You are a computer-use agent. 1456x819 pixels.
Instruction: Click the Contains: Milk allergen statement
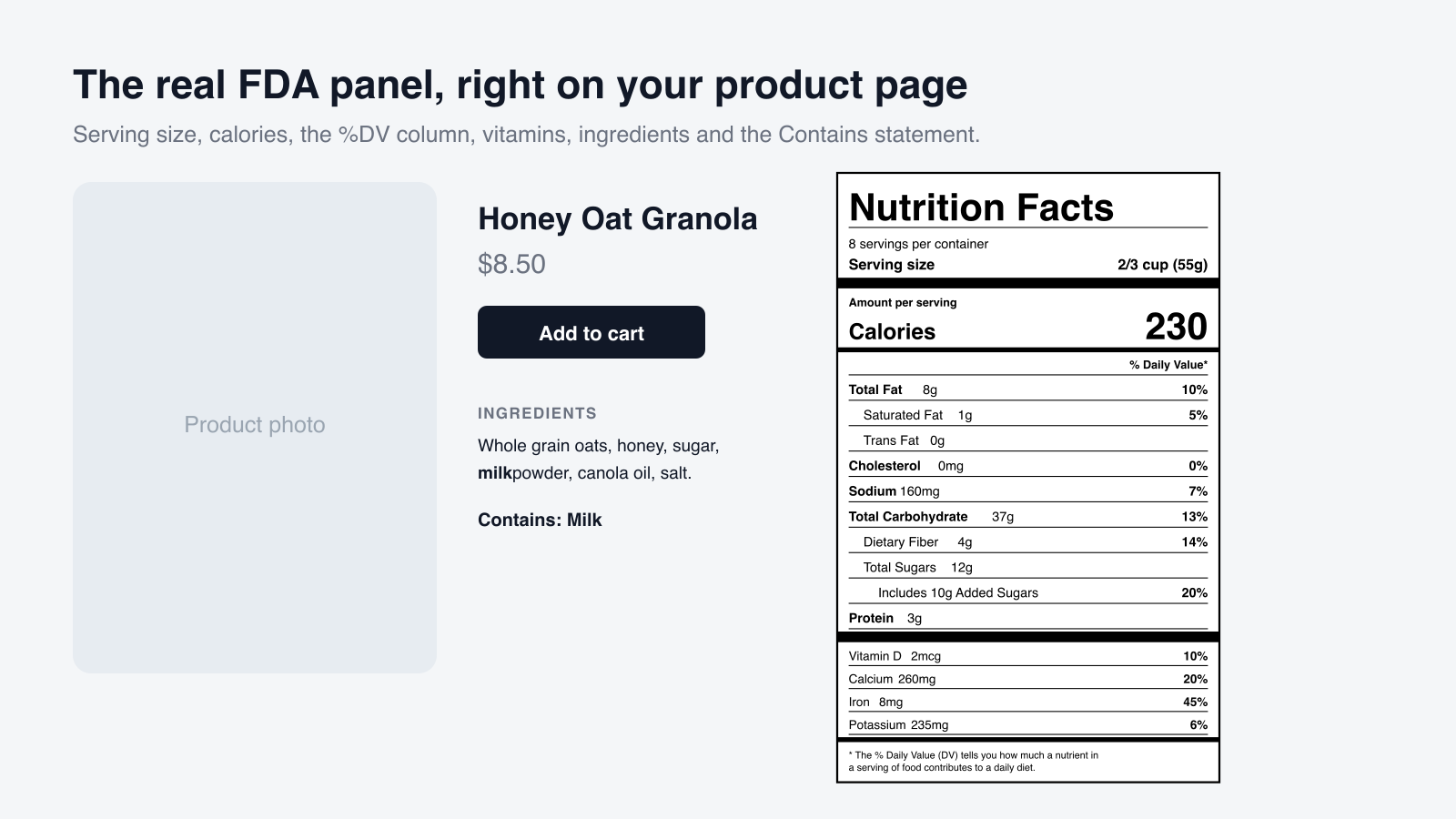[x=540, y=520]
